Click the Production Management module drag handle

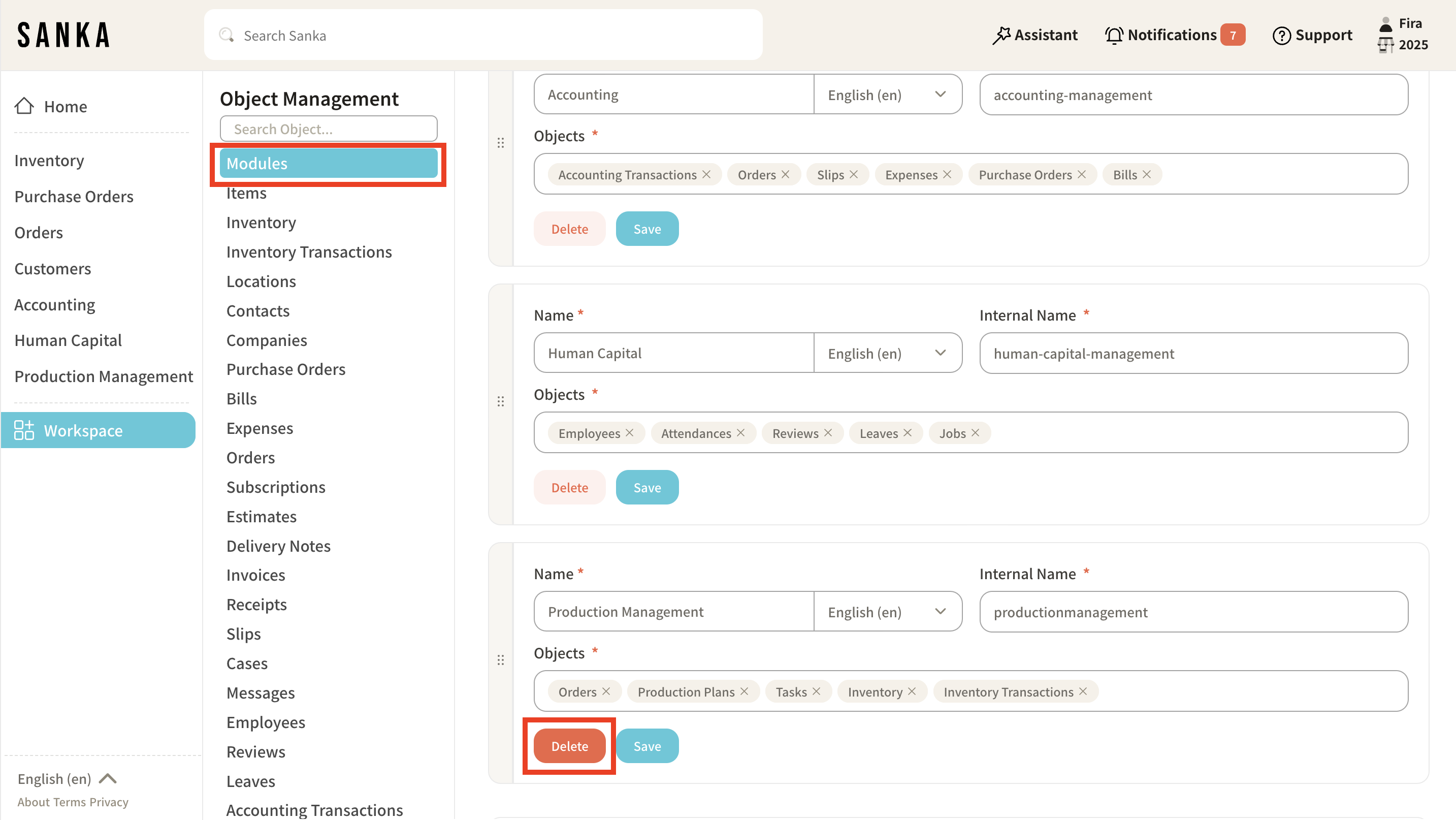point(500,660)
